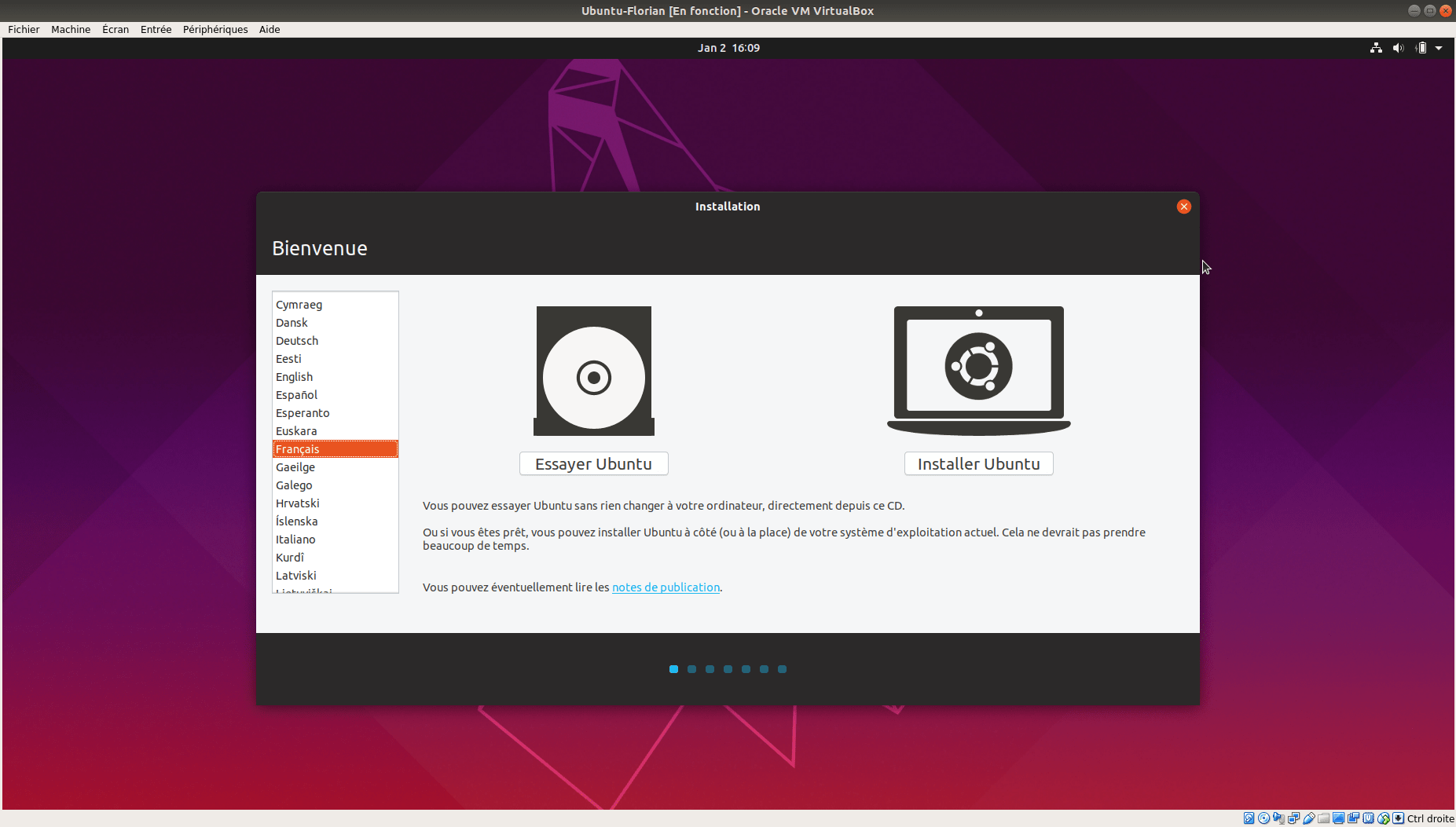1456x827 pixels.
Task: Expand the Ubuntu system menu arrow
Action: click(1439, 48)
